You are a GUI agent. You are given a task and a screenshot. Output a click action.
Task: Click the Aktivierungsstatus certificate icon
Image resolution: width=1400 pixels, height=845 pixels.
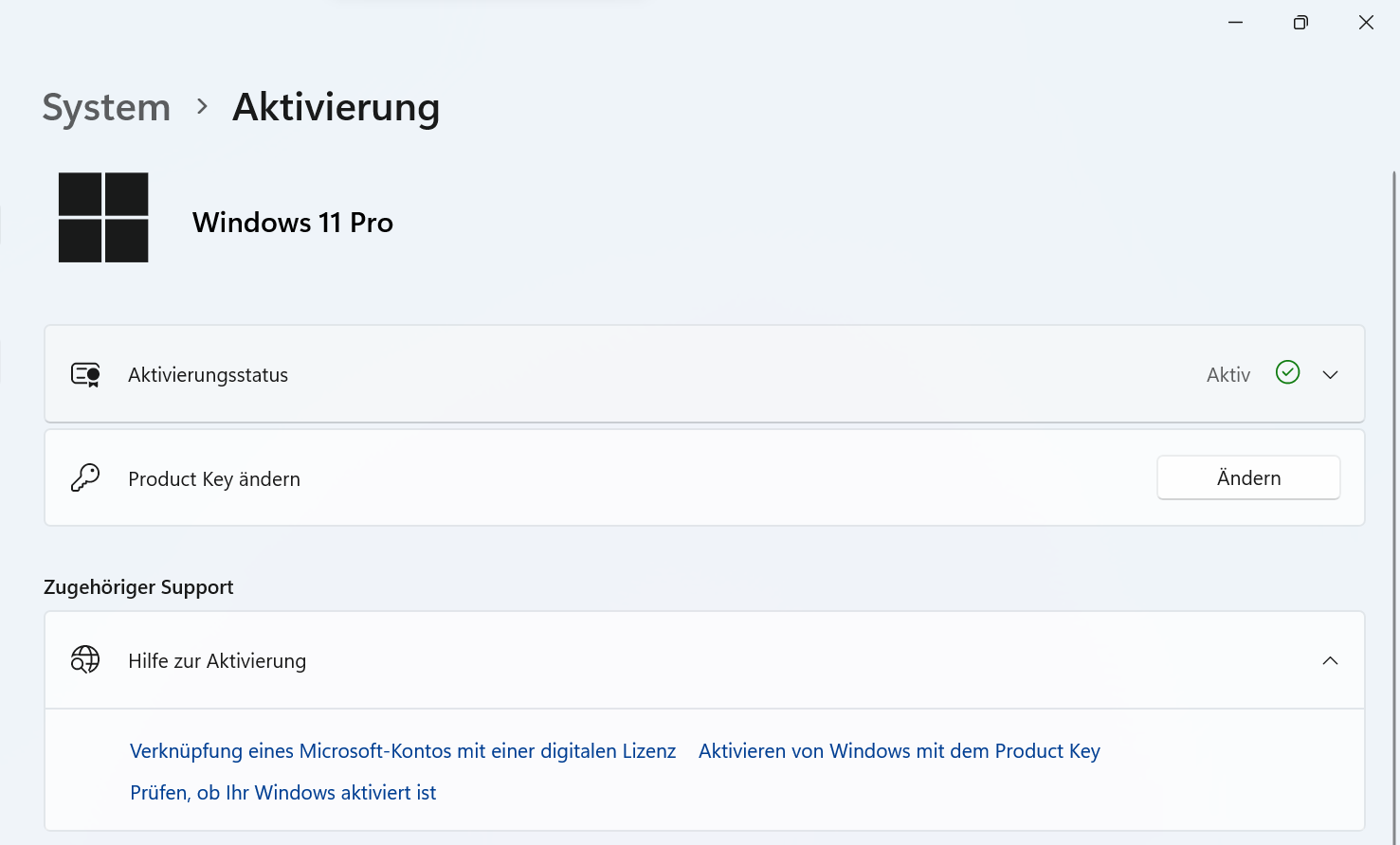[x=85, y=375]
